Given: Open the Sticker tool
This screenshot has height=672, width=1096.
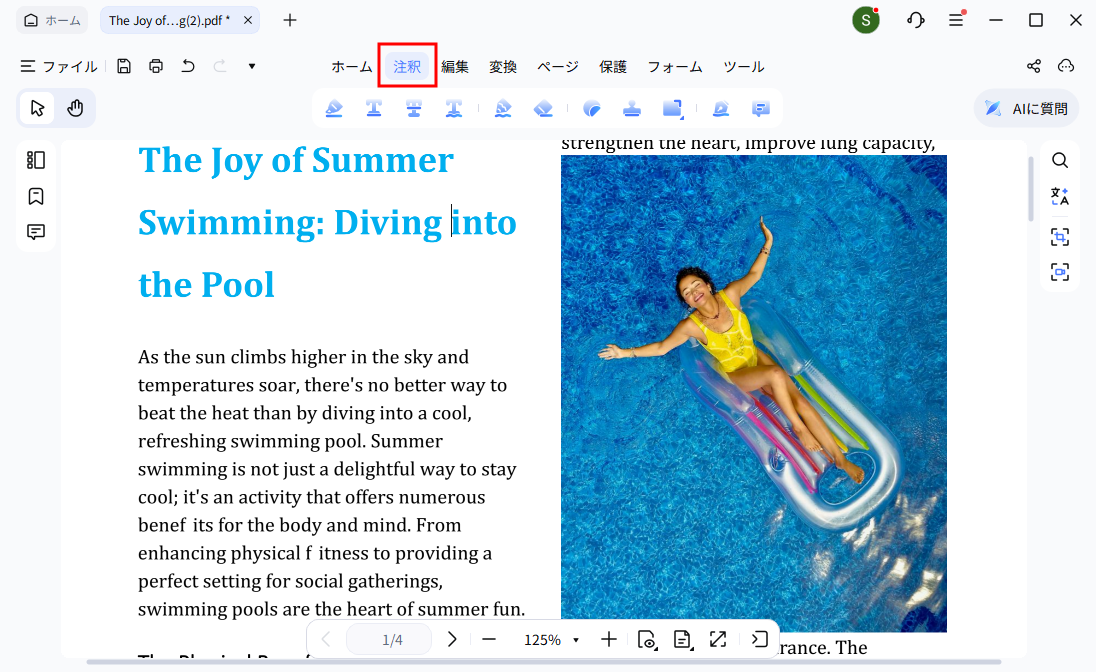Looking at the screenshot, I should (592, 108).
